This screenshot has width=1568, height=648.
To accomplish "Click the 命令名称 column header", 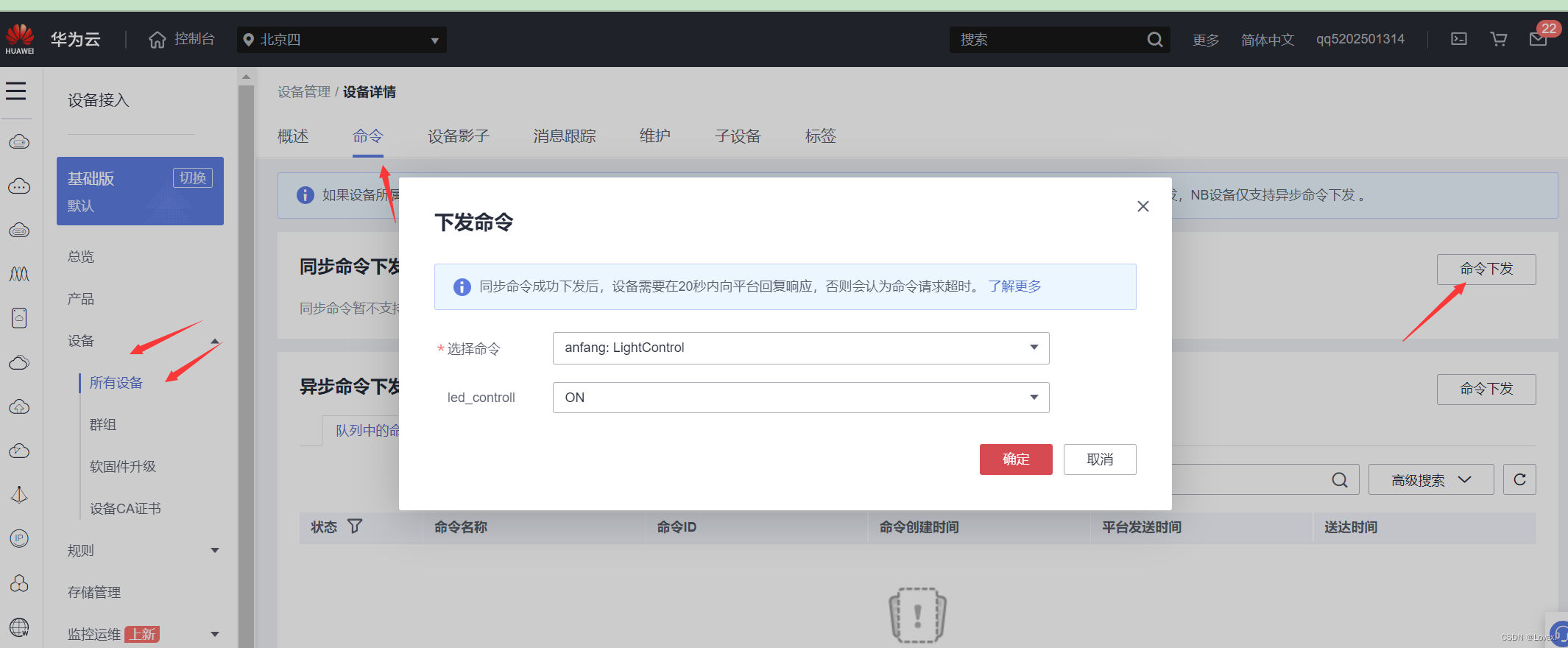I will coord(461,527).
